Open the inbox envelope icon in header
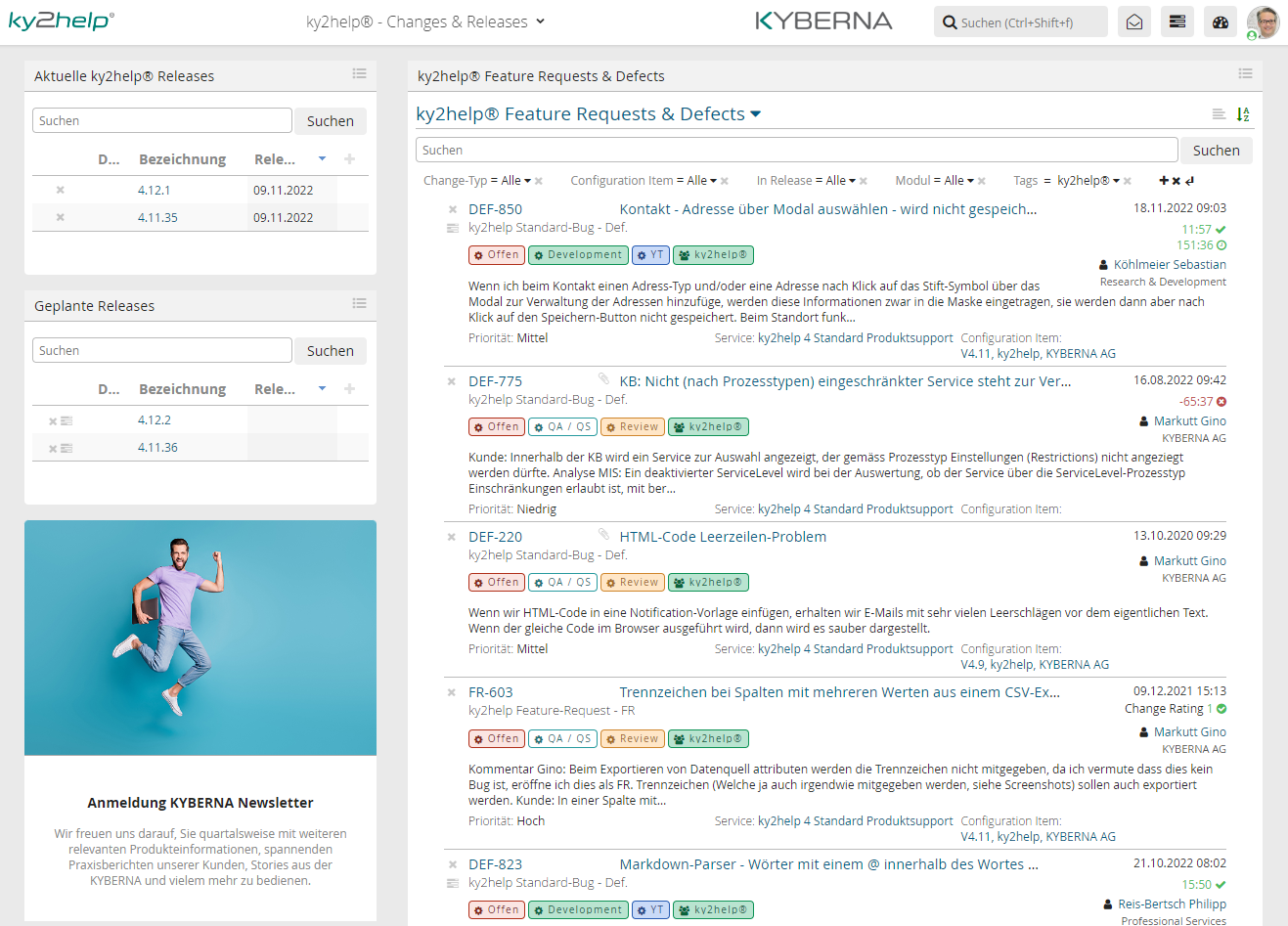Image resolution: width=1288 pixels, height=926 pixels. (1134, 22)
